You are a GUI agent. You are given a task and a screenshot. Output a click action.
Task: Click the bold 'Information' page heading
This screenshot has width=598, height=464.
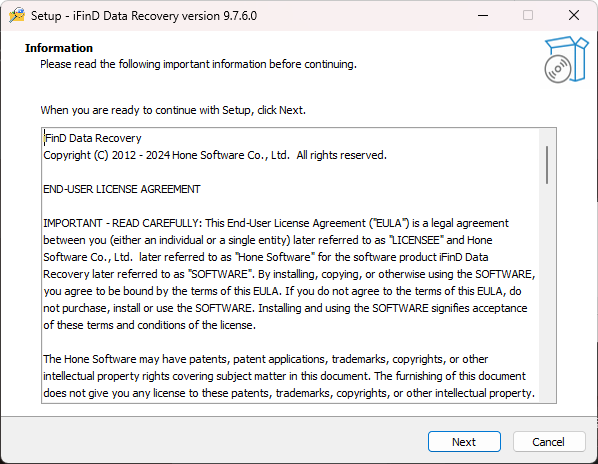[x=59, y=48]
